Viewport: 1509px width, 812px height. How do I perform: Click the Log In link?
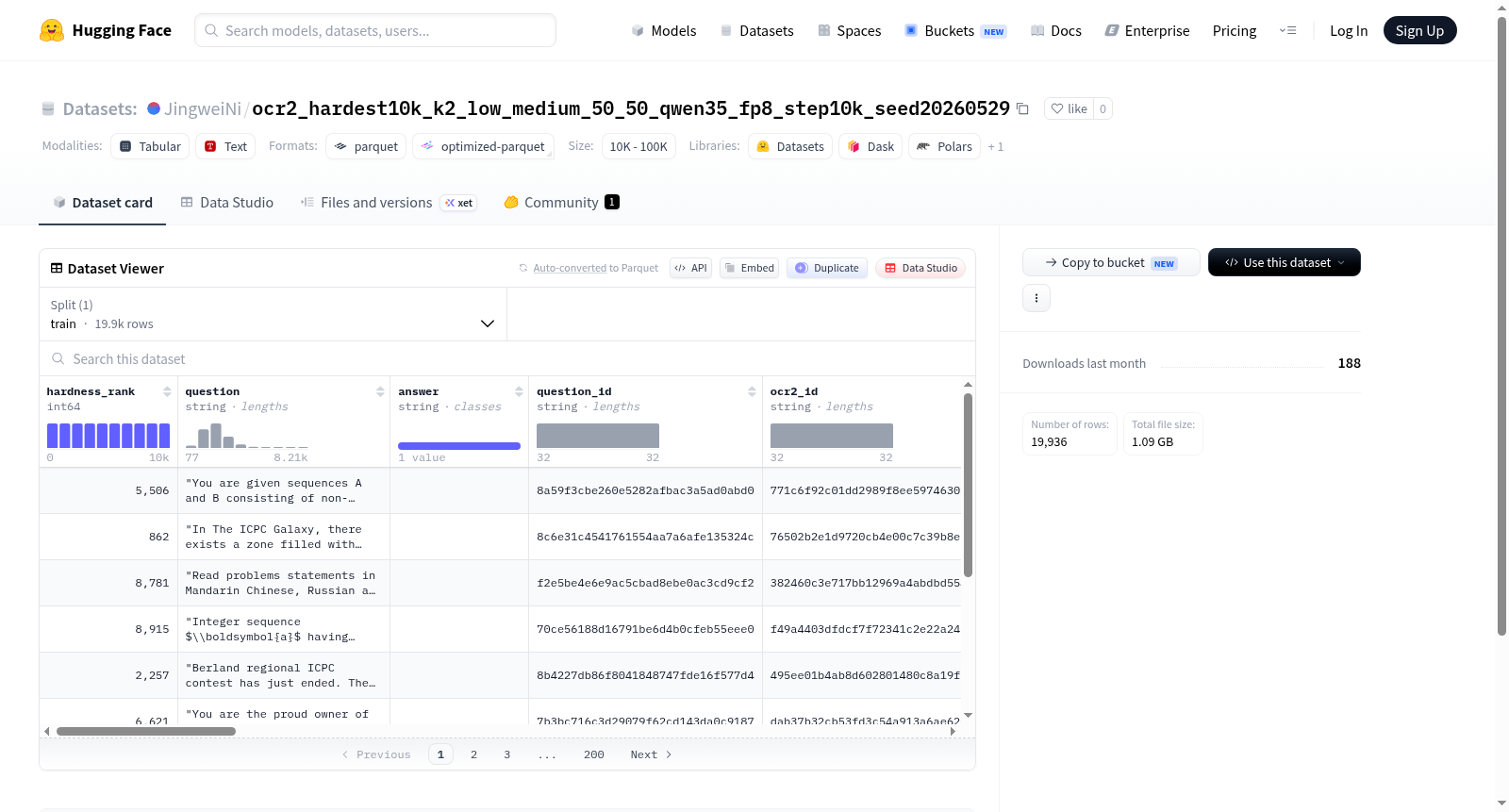click(1349, 30)
